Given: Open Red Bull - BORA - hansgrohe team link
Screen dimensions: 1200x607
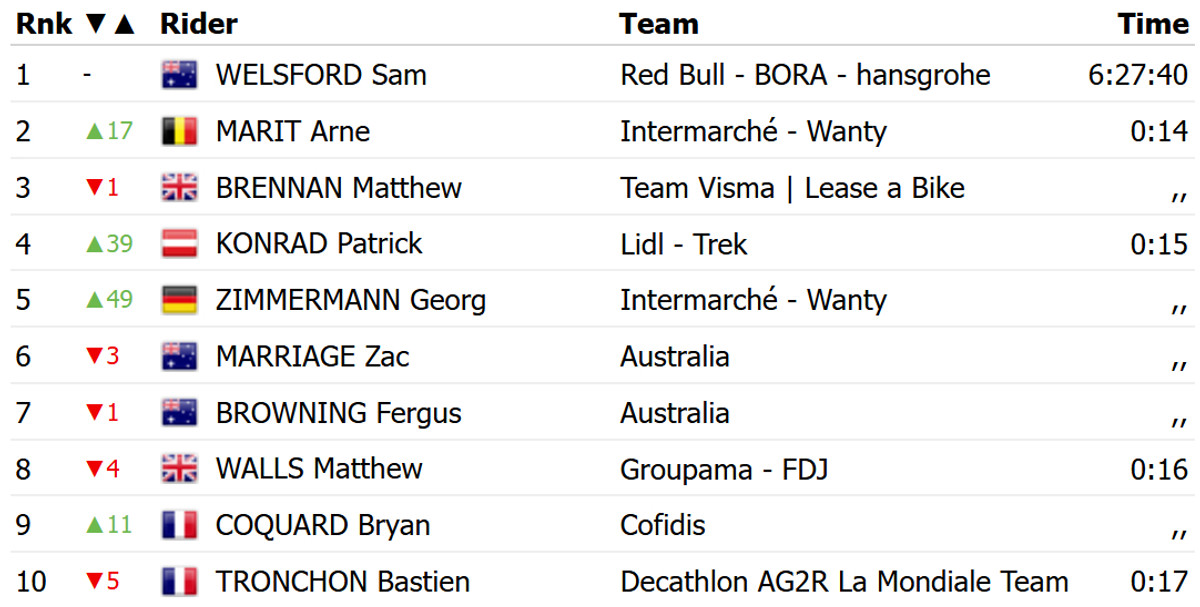Looking at the screenshot, I should click(x=804, y=75).
